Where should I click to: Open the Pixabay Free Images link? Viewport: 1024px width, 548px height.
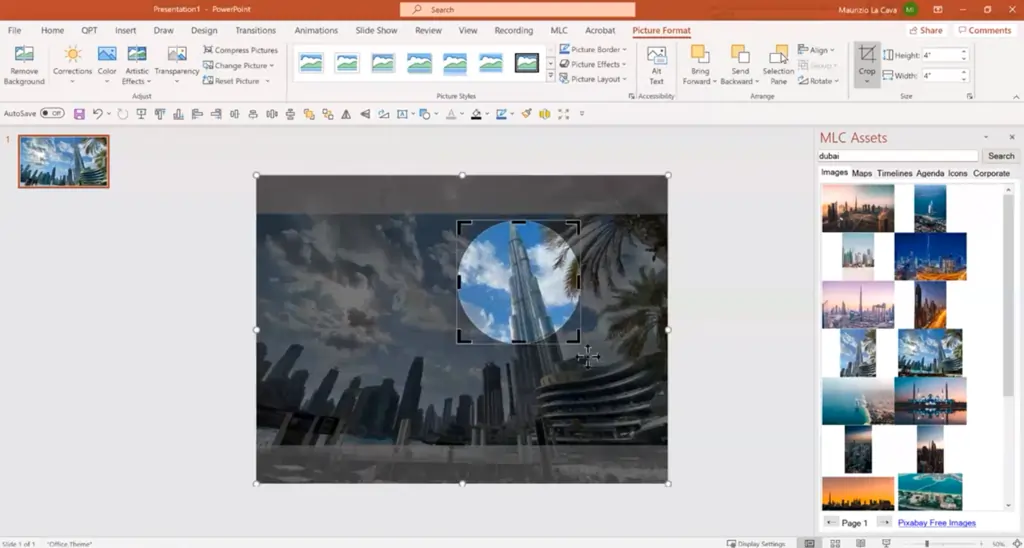click(x=936, y=523)
